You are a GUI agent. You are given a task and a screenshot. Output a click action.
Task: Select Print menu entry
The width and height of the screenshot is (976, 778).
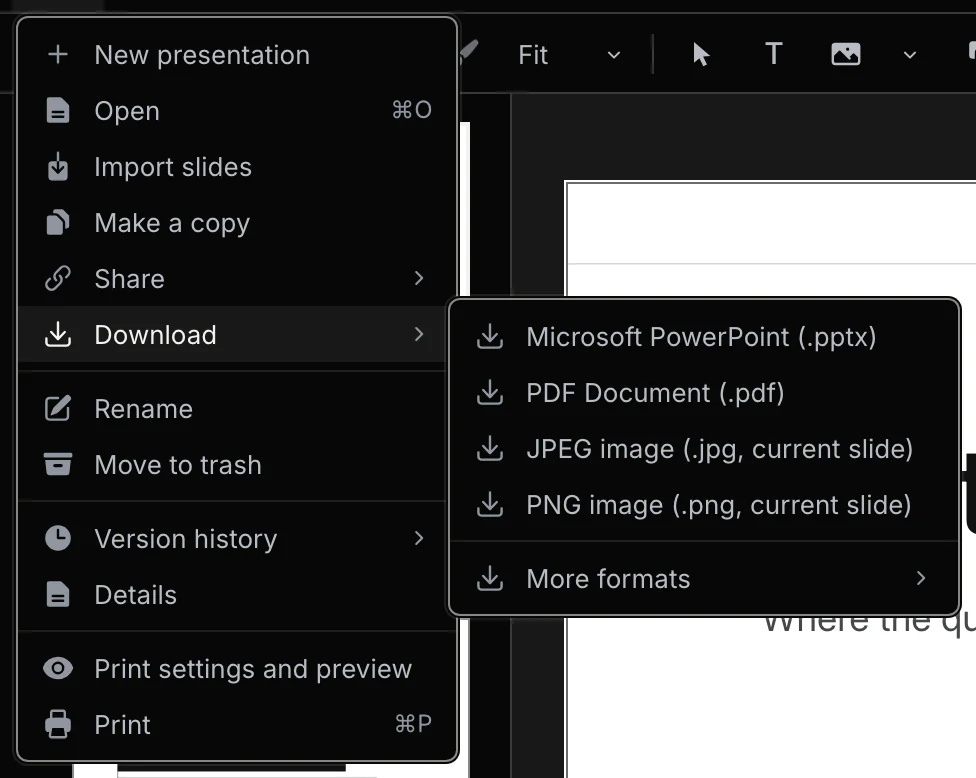coord(237,725)
